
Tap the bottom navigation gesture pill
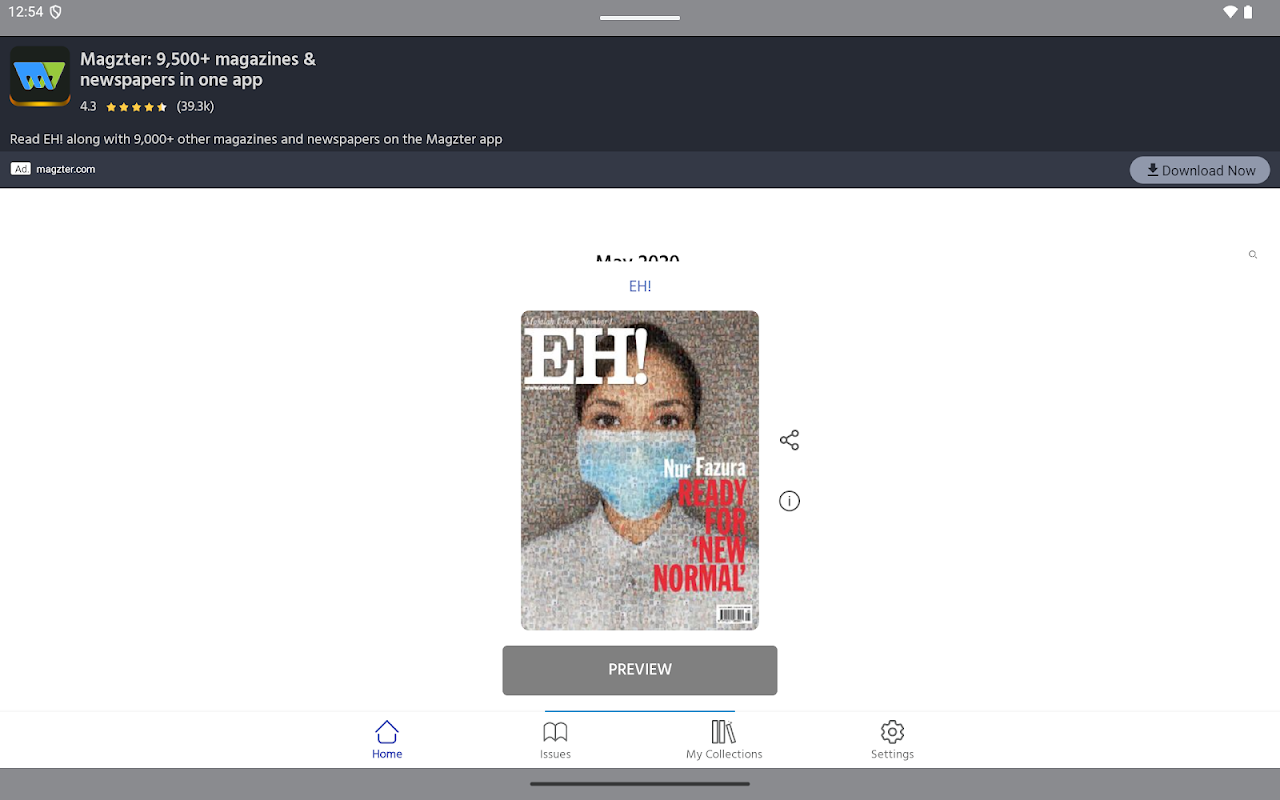coord(640,784)
